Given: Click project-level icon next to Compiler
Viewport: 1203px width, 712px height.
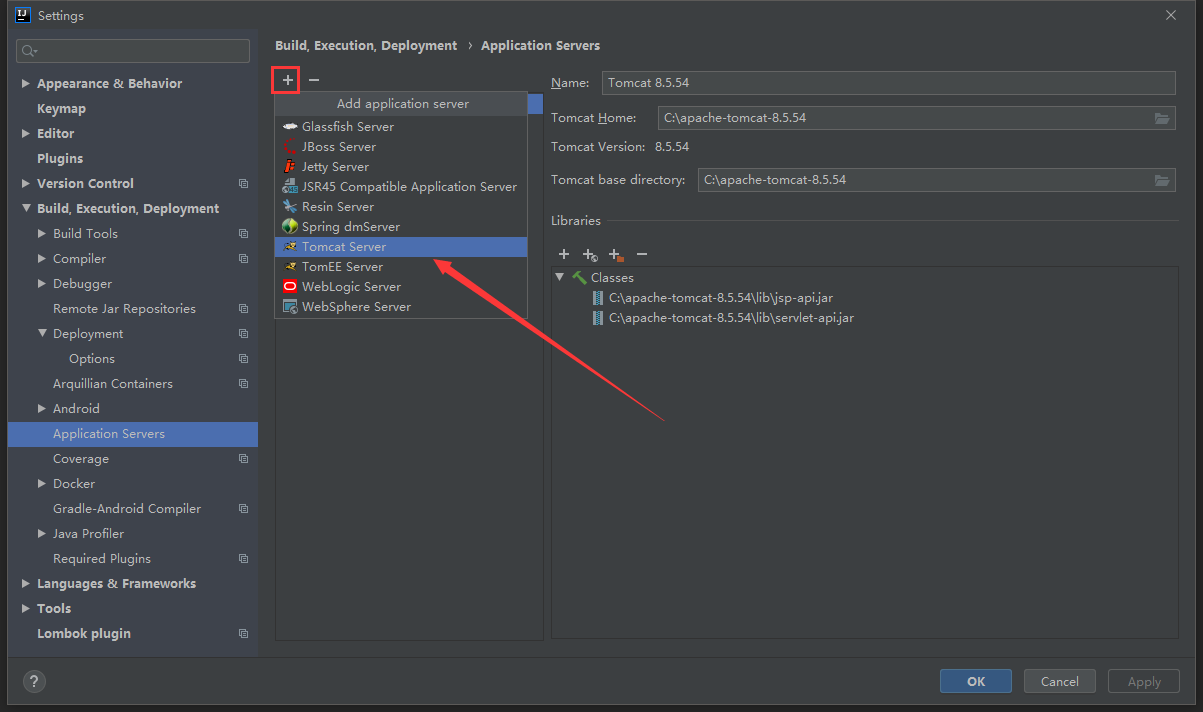Looking at the screenshot, I should coord(243,259).
